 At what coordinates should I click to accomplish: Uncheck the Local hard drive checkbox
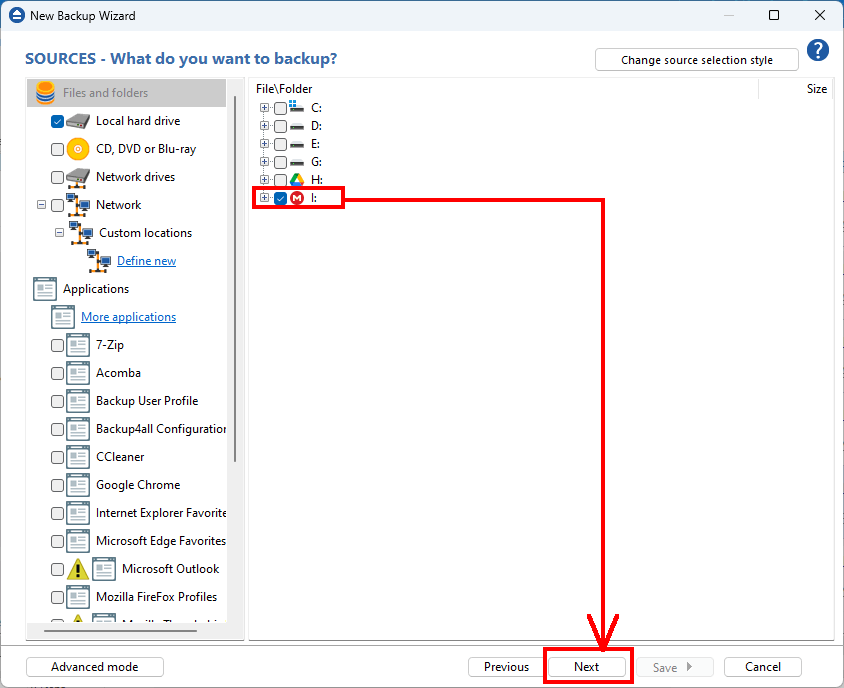[x=57, y=121]
